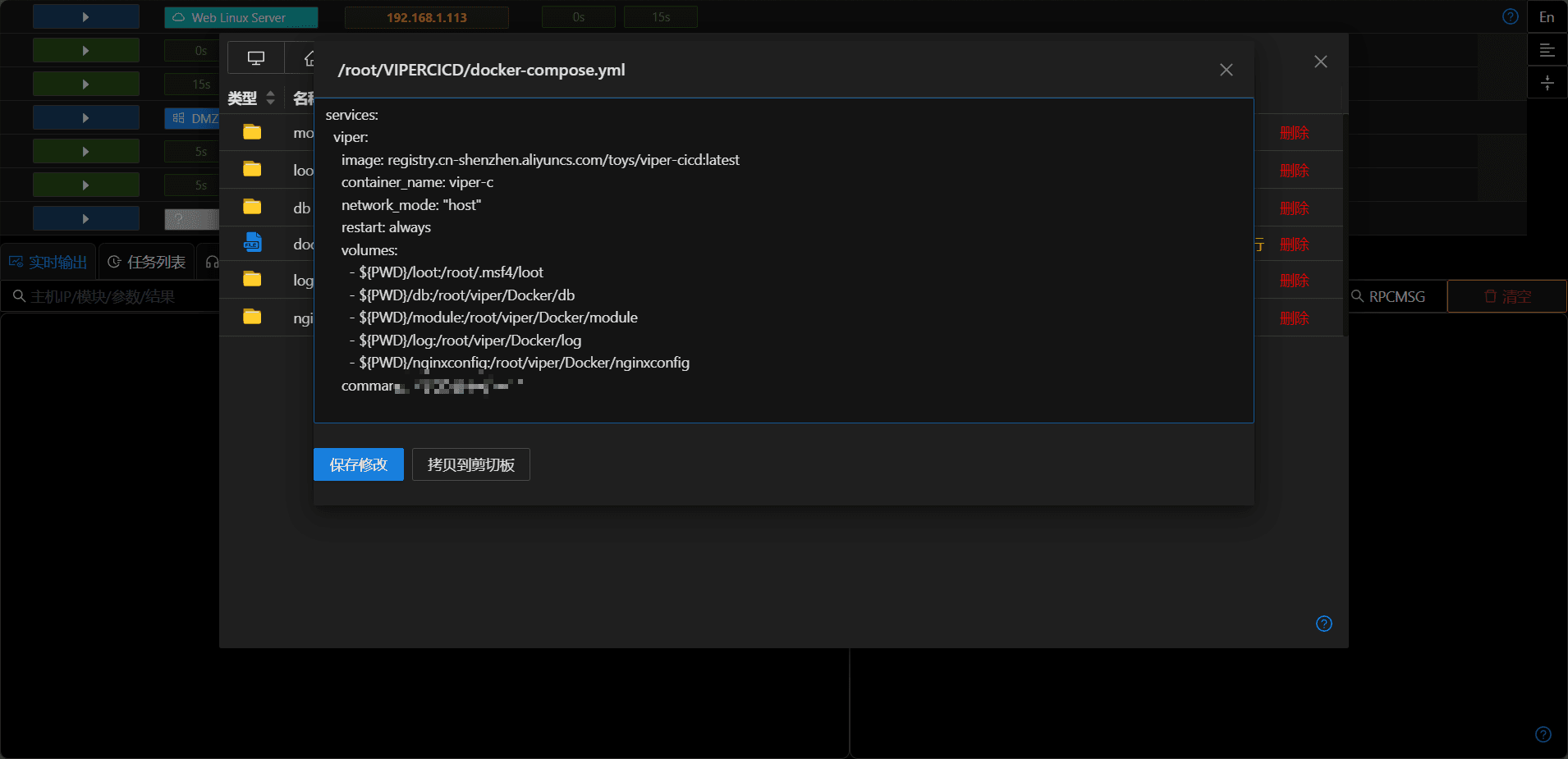
Task: Click the help question mark icon at top right
Action: coord(1511,16)
